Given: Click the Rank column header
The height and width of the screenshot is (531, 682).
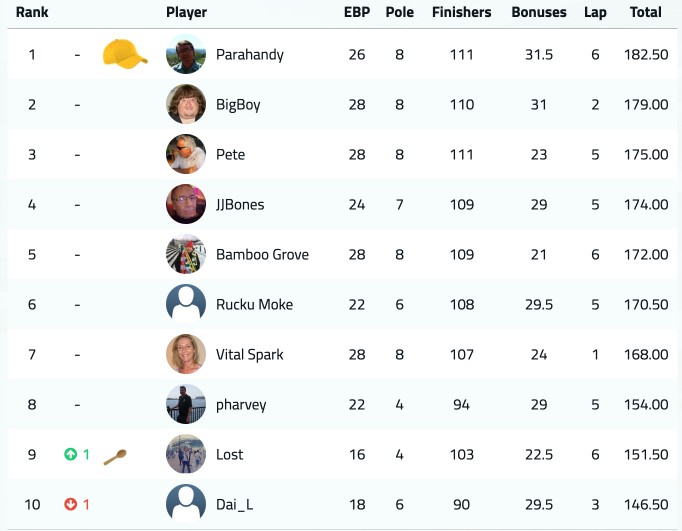Looking at the screenshot, I should (x=32, y=12).
